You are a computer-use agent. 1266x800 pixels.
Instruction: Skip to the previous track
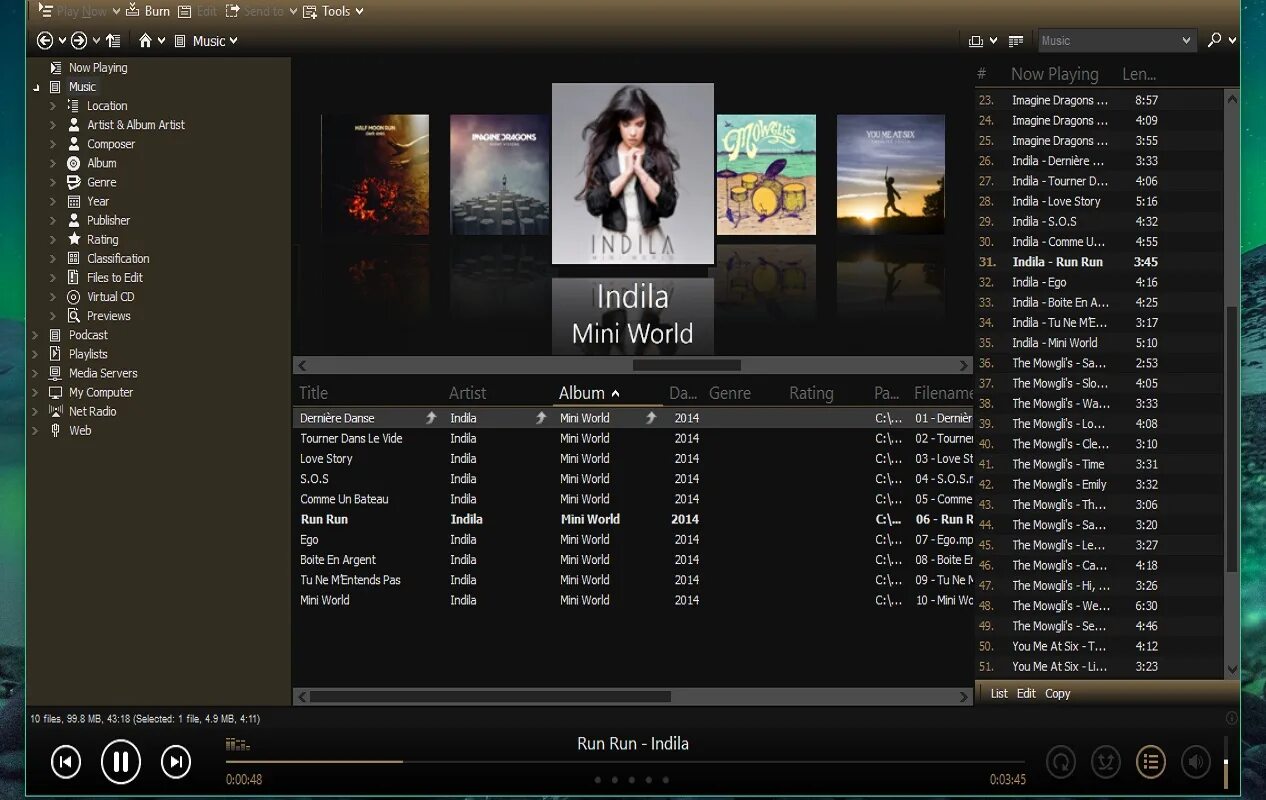pos(66,763)
